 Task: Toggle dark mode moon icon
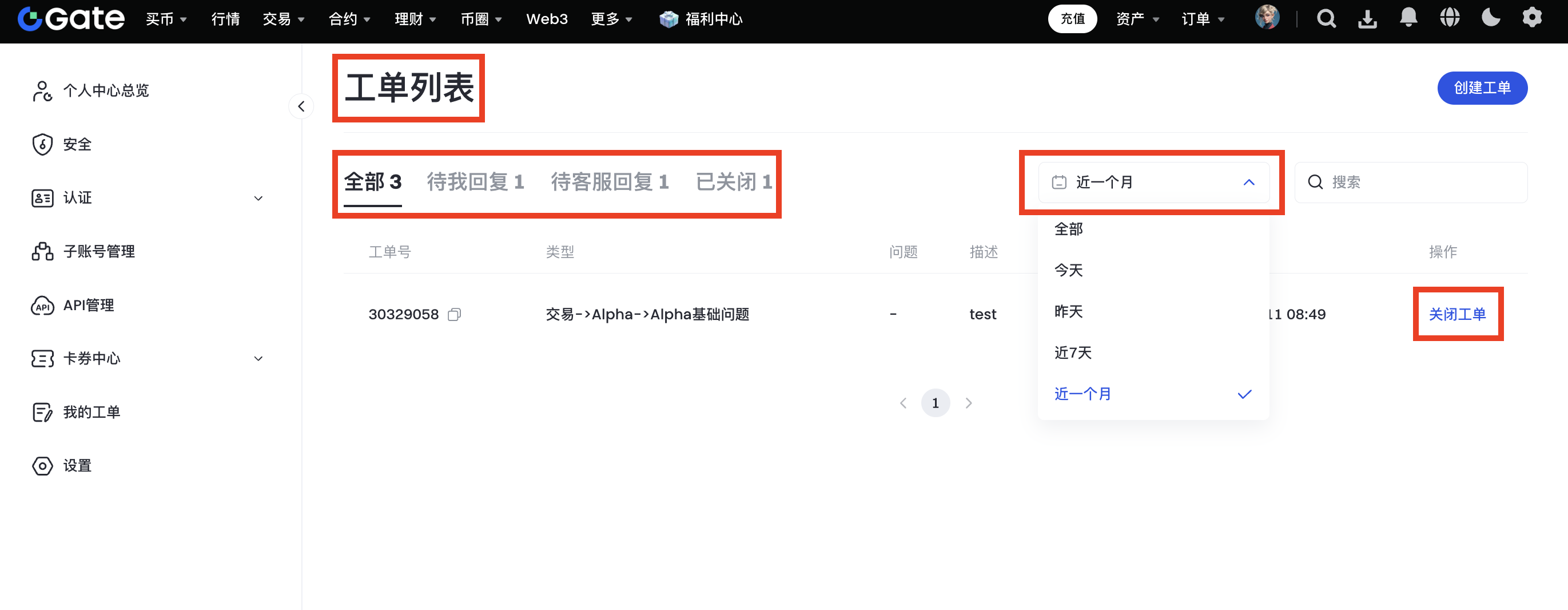coord(1490,18)
